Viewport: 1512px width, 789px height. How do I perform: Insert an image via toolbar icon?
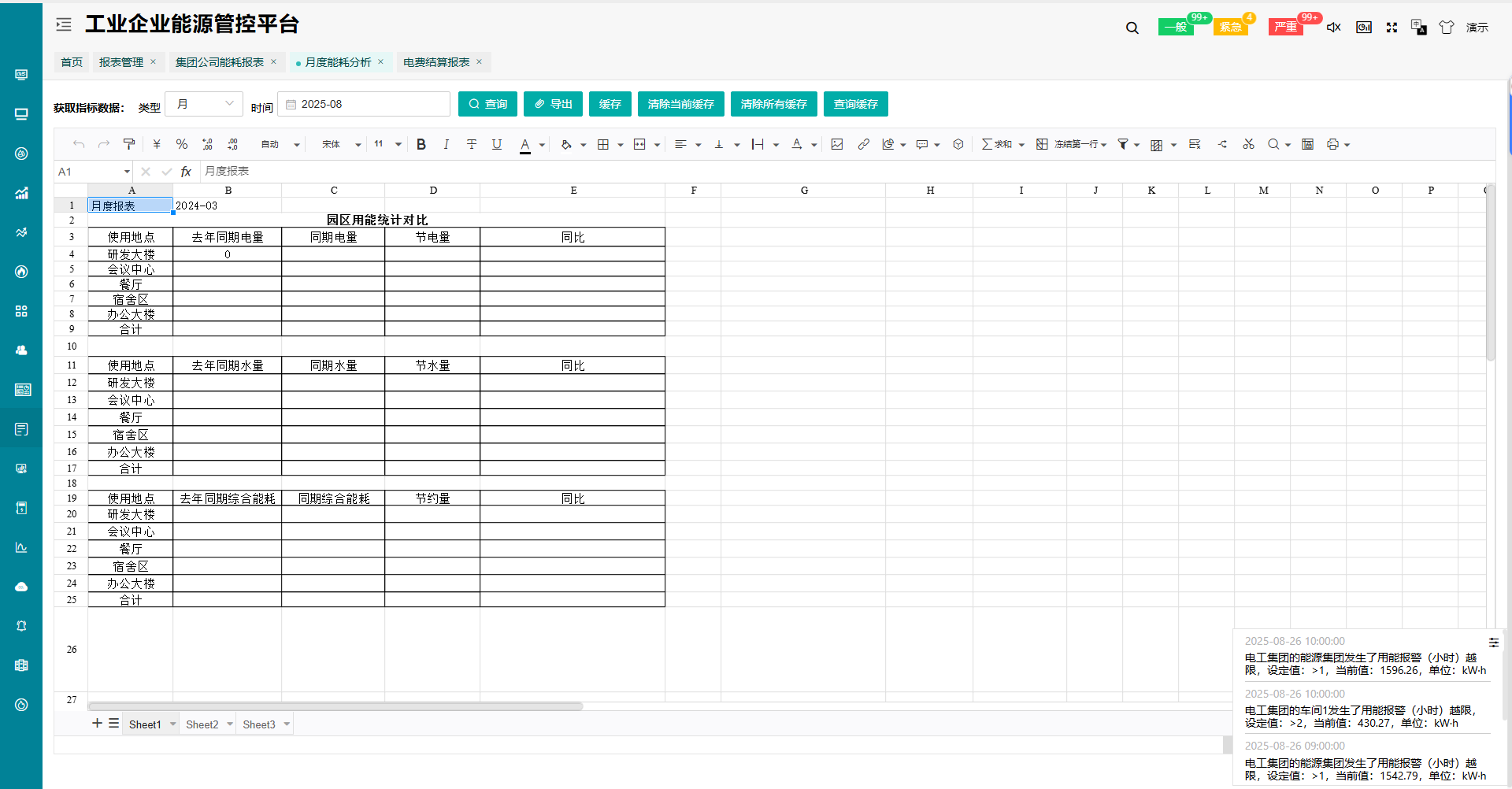tap(837, 144)
